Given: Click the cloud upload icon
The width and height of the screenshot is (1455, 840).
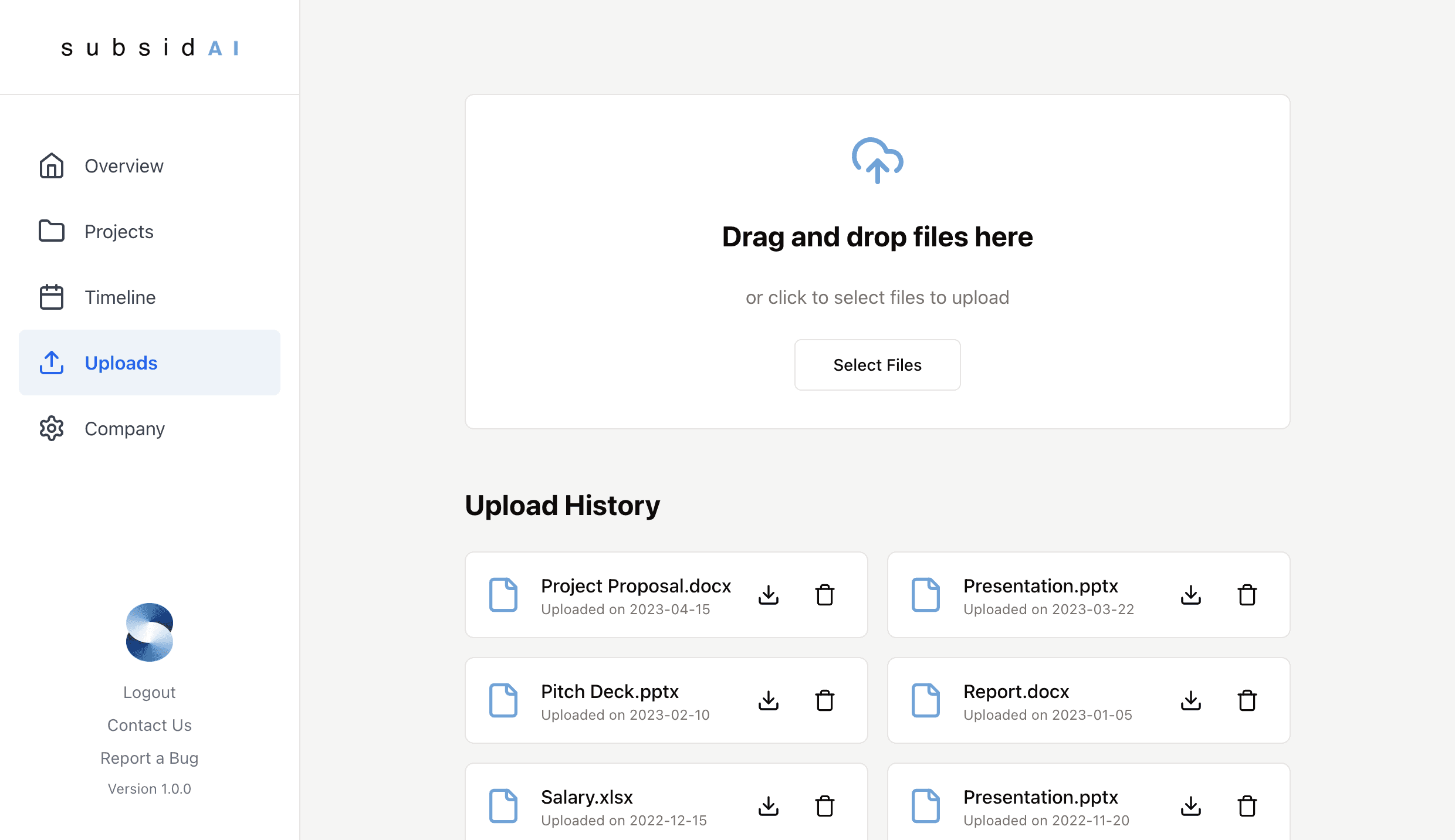Looking at the screenshot, I should 878,160.
